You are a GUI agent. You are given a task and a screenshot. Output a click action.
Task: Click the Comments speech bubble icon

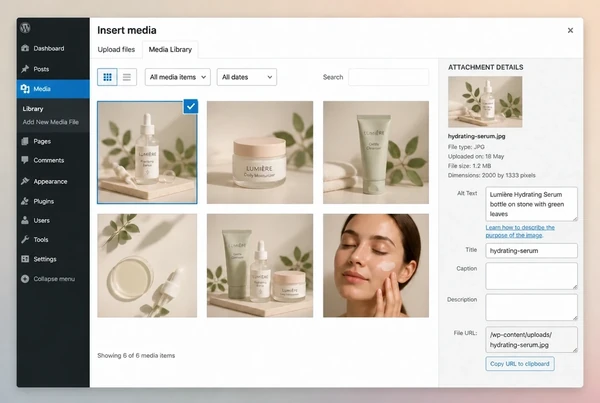(25, 160)
